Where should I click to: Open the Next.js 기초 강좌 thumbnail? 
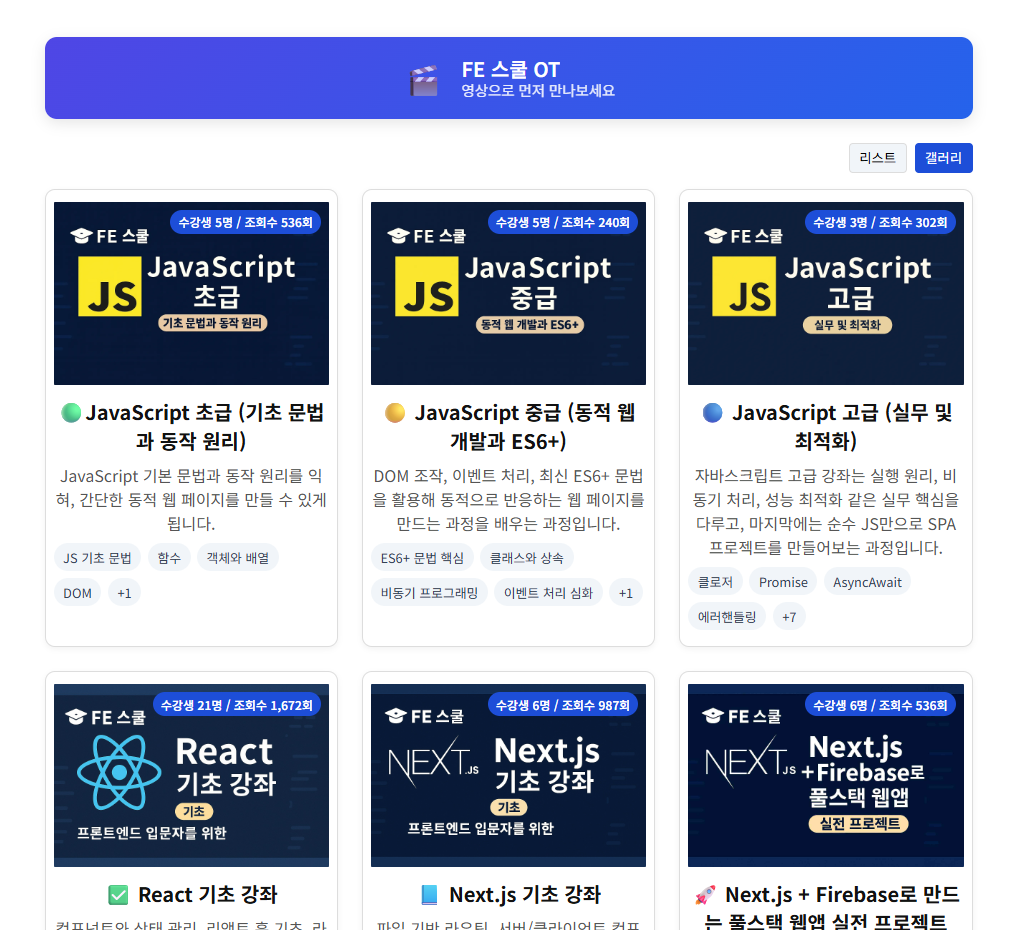click(x=508, y=775)
